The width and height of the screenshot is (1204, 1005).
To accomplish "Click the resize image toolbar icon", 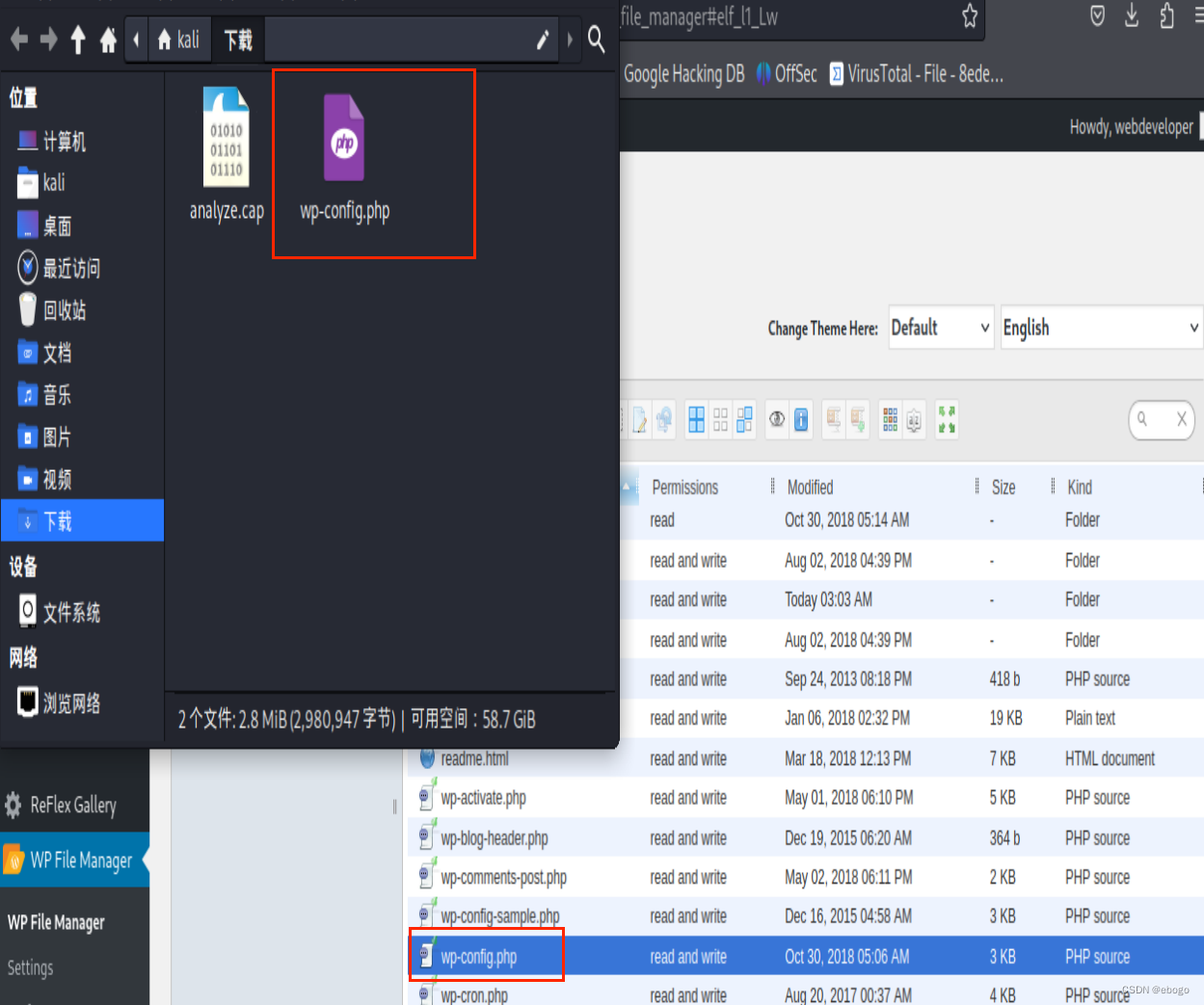I will (664, 419).
